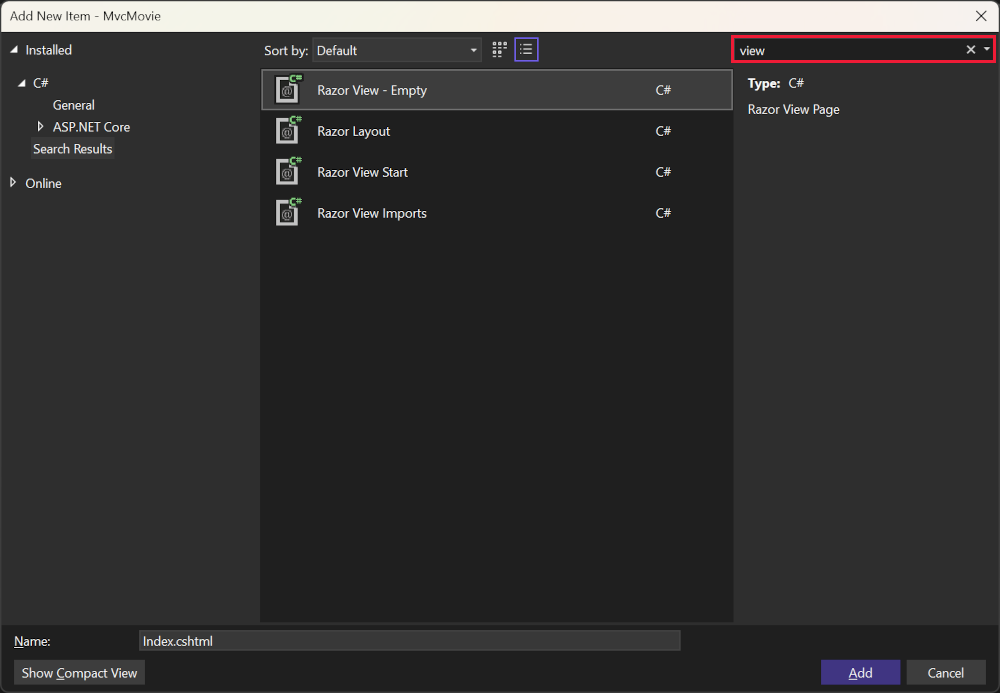This screenshot has height=693, width=1000.
Task: Collapse the Installed section
Action: [13, 49]
